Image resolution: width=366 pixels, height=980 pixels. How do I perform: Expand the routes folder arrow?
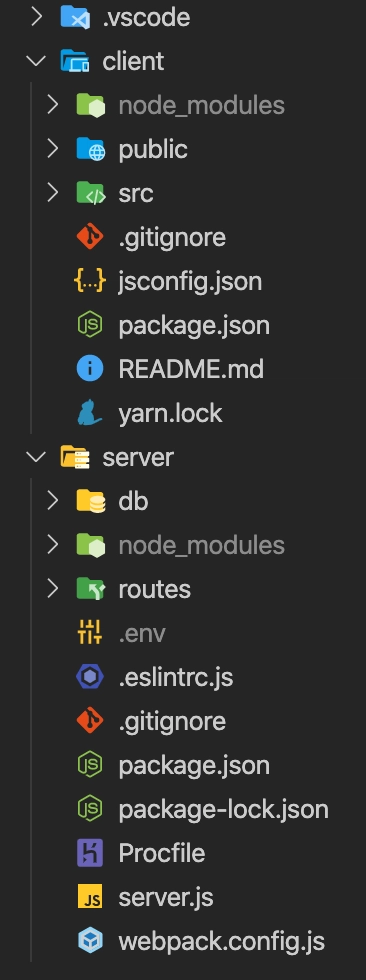point(52,589)
